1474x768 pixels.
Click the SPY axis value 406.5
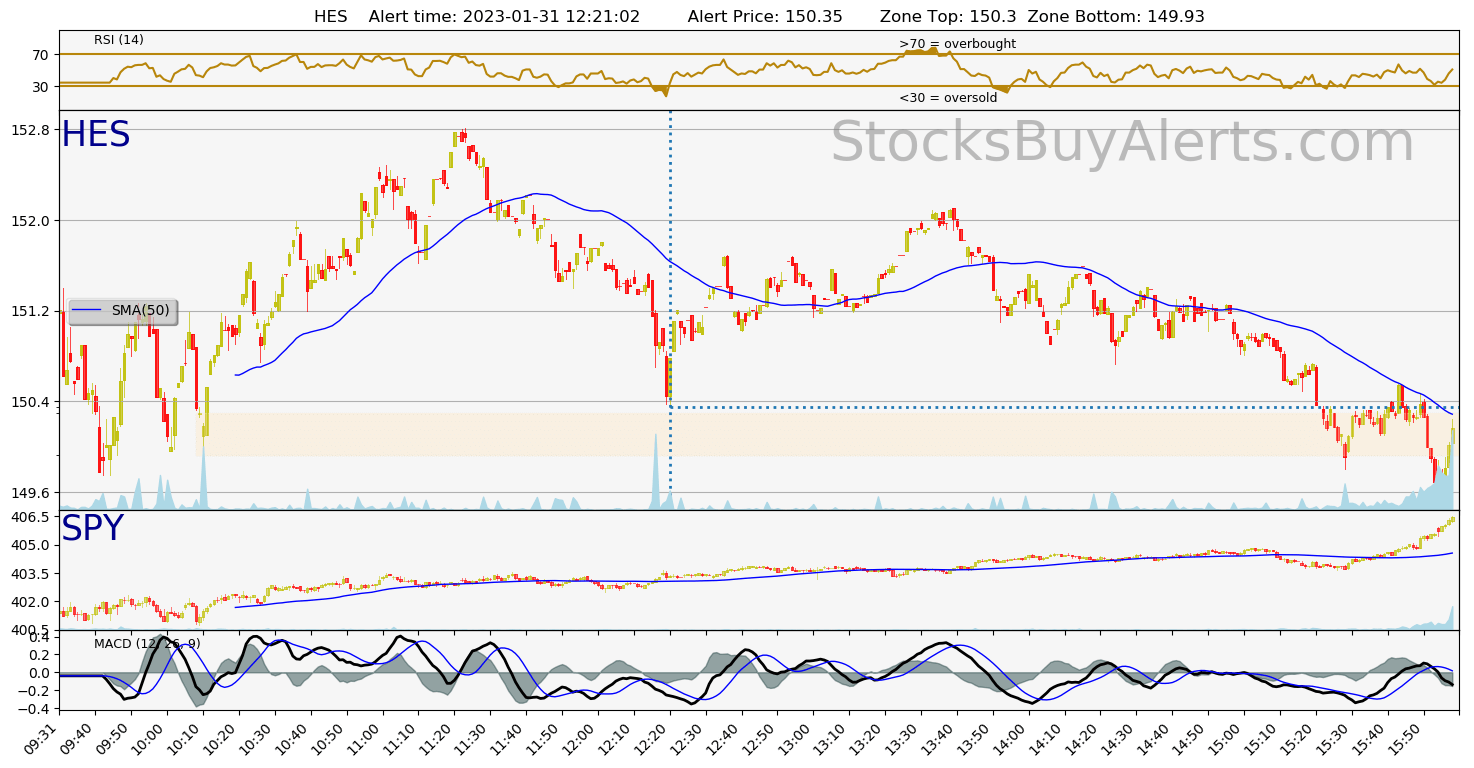tap(29, 517)
